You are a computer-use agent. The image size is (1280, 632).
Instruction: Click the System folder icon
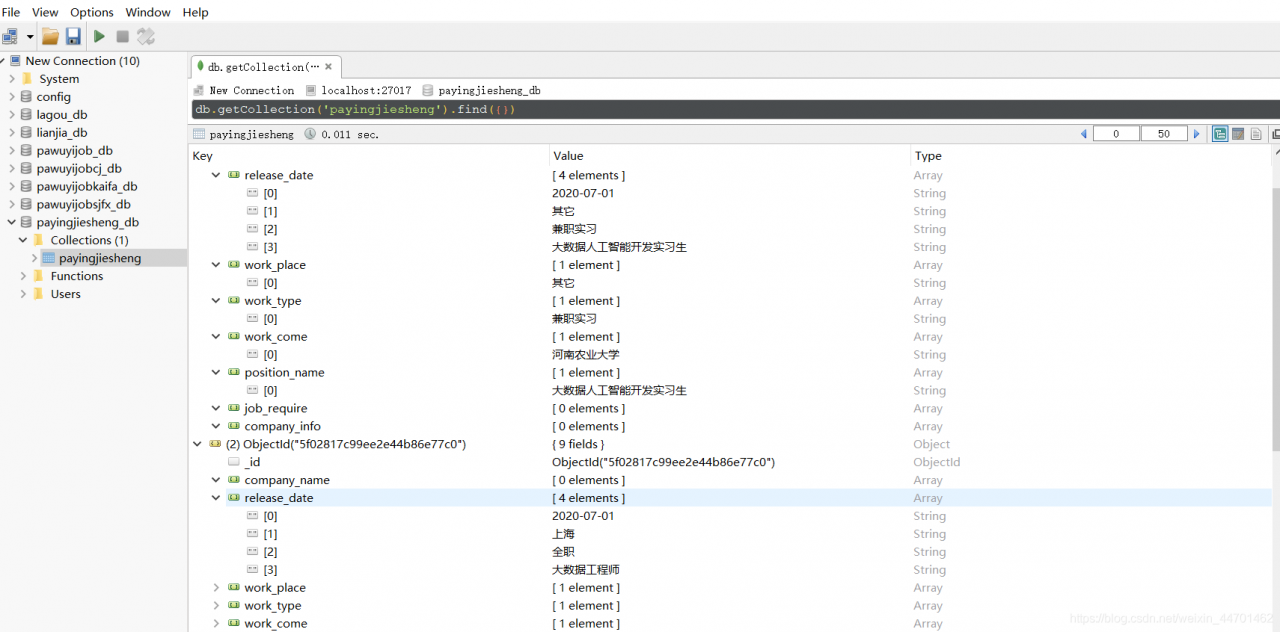point(26,79)
